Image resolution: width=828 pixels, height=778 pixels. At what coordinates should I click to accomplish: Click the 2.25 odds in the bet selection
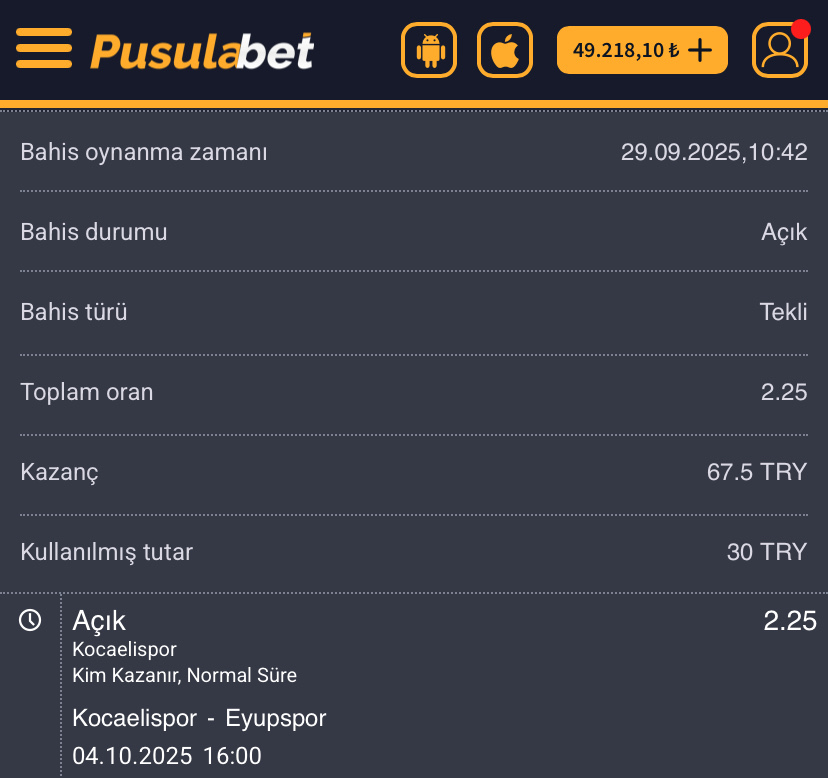coord(790,621)
